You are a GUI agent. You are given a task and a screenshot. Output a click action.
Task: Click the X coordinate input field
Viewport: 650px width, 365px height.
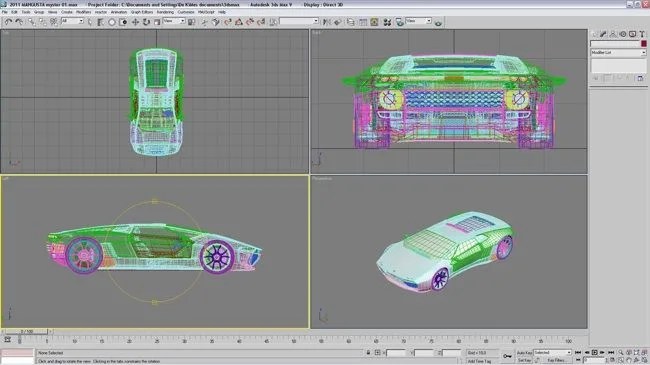(396, 353)
